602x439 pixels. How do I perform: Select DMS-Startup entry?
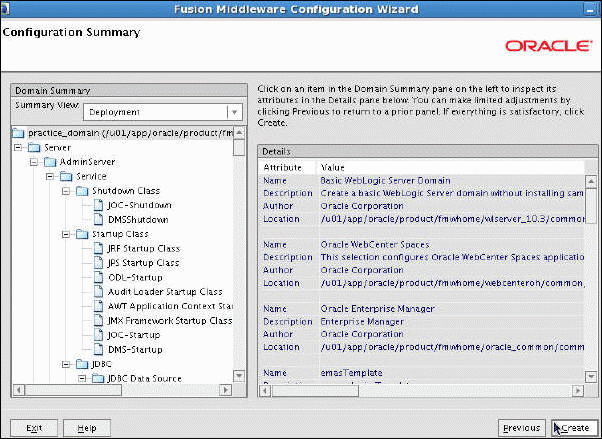tap(135, 349)
